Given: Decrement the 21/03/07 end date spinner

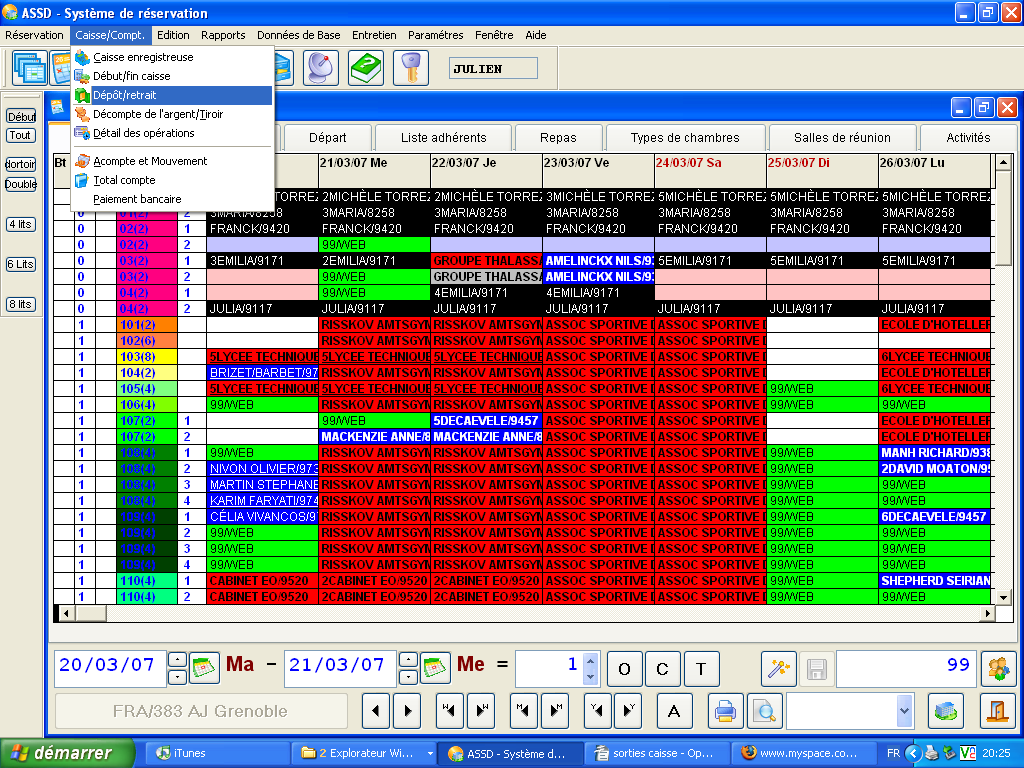Looking at the screenshot, I should coord(408,677).
